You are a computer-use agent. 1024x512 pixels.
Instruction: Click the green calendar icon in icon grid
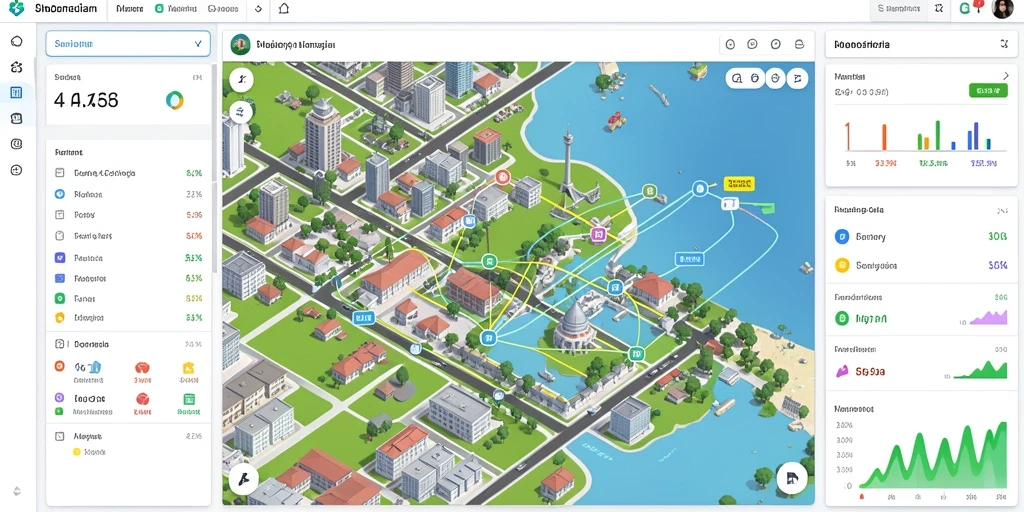(189, 399)
